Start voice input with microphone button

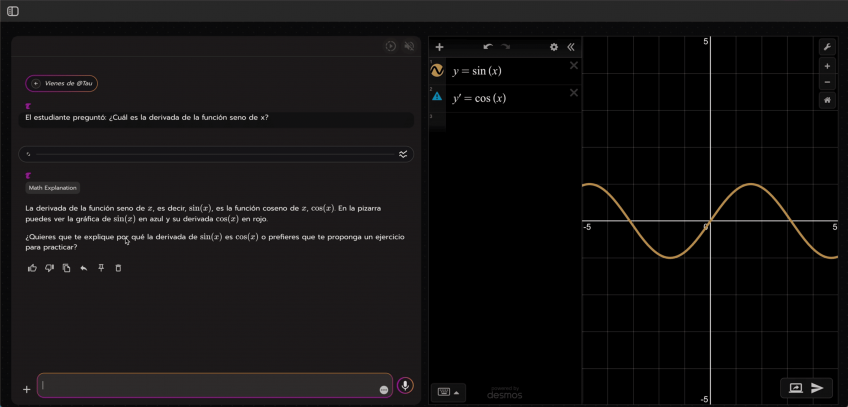click(405, 385)
